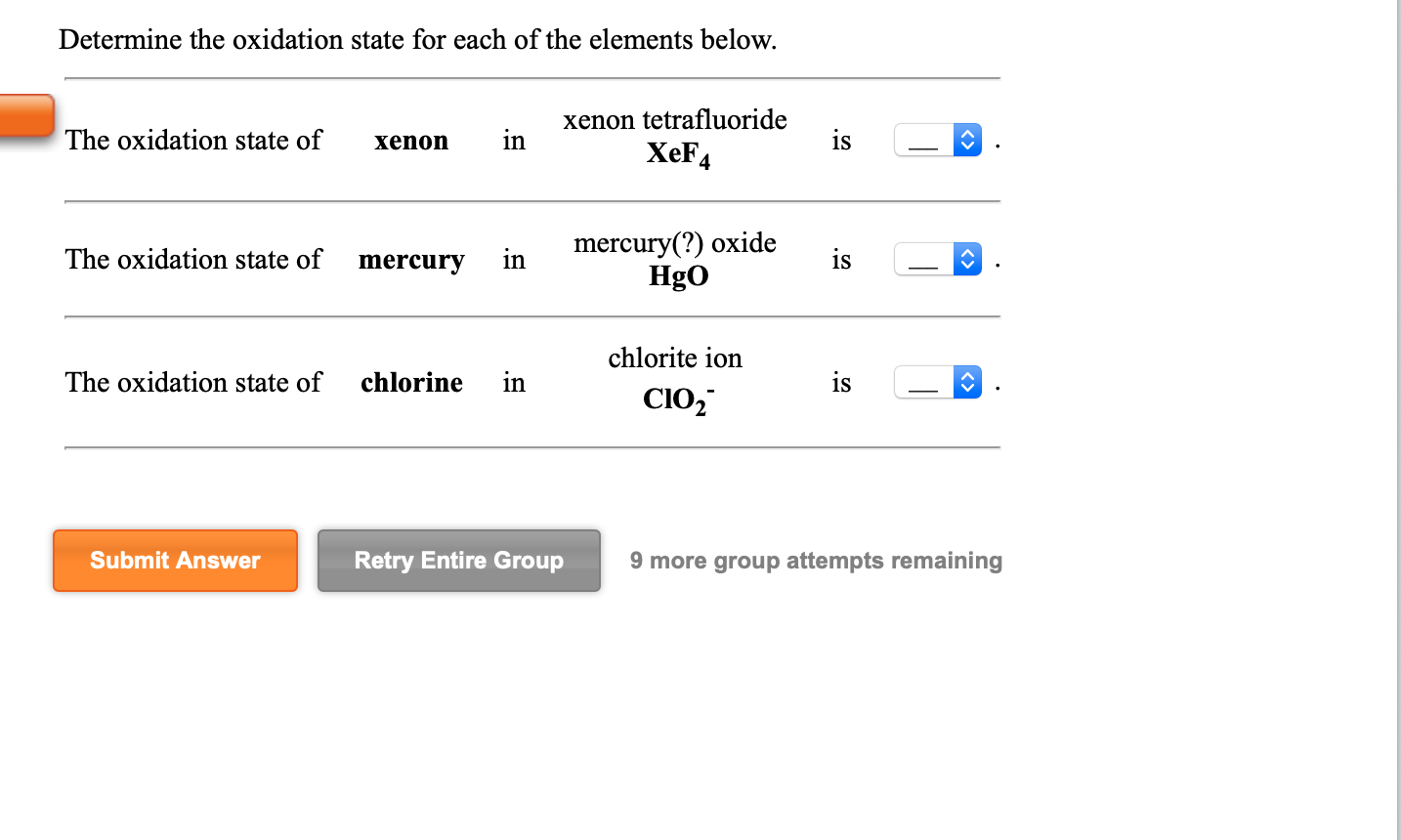
Task: Click the attempts remaining message text
Action: [x=814, y=561]
